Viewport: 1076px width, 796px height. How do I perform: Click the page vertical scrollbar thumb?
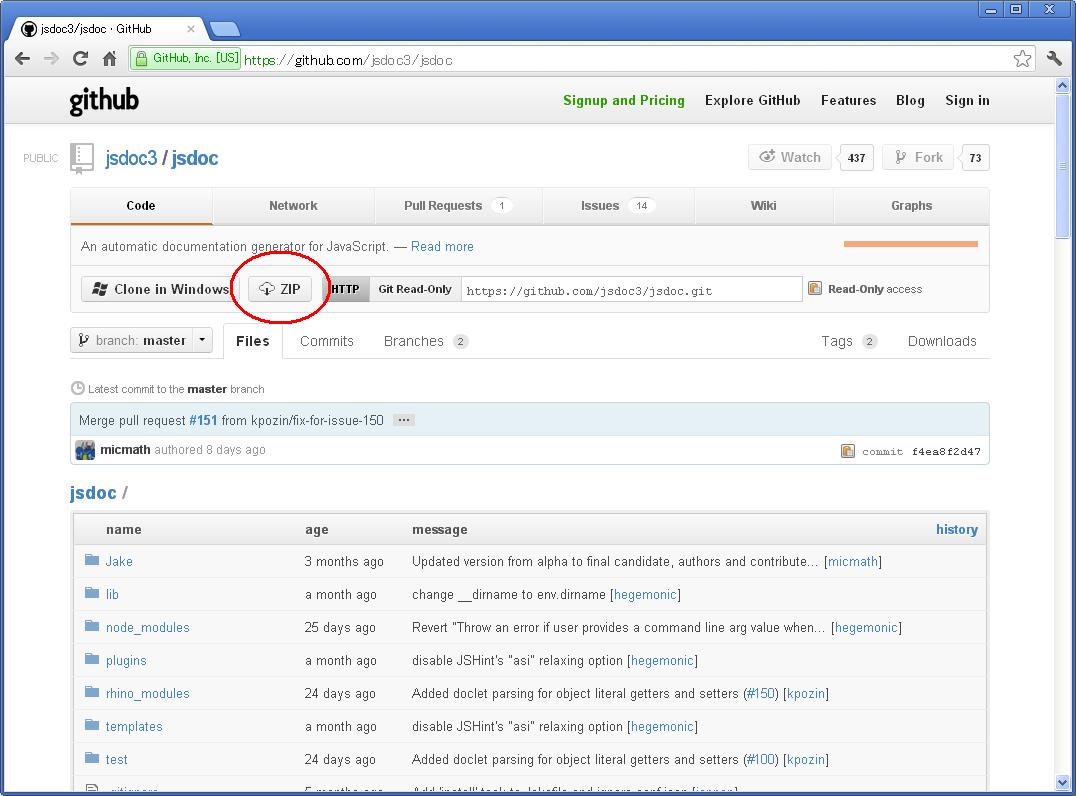[x=1062, y=167]
